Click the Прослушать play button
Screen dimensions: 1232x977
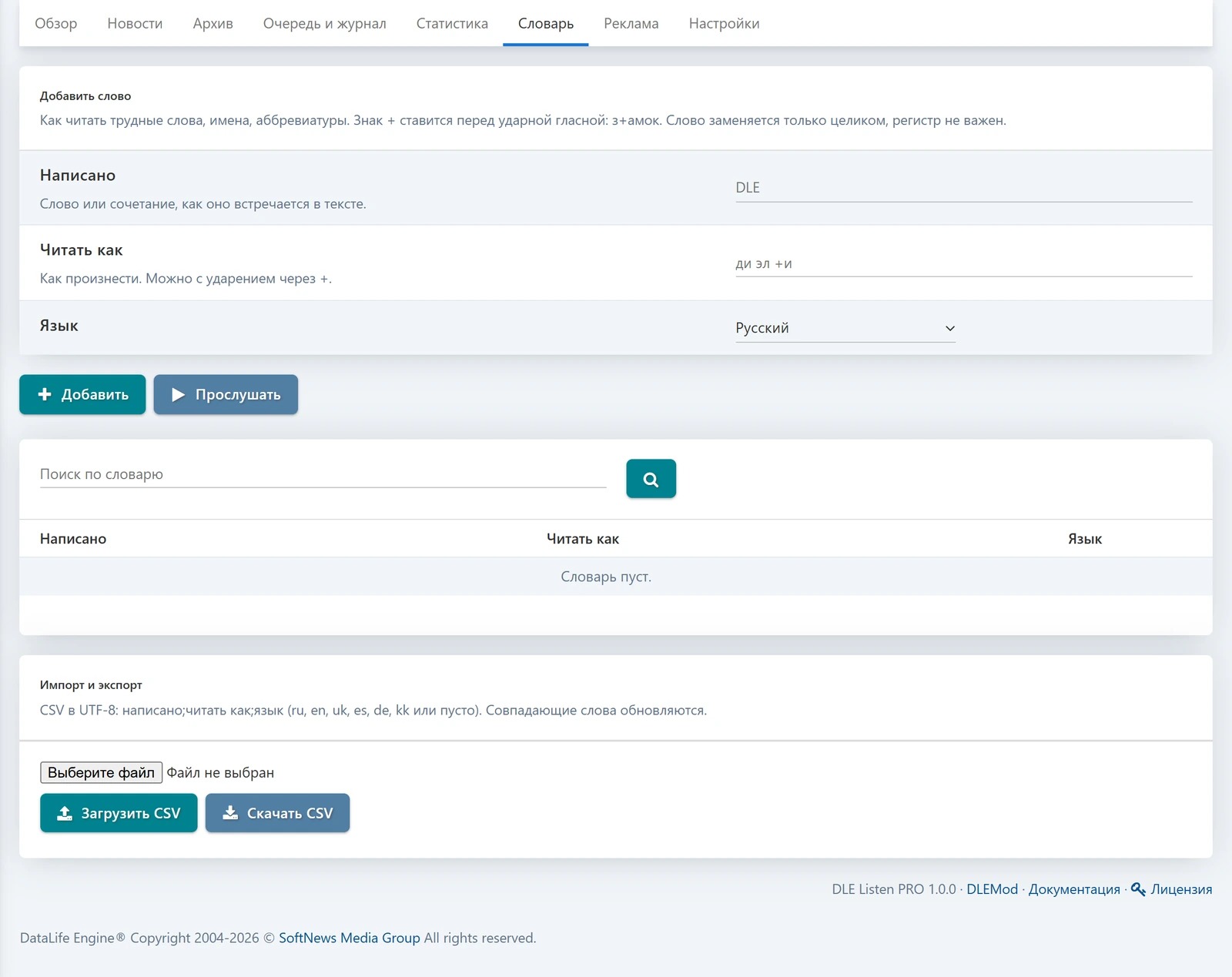click(x=226, y=394)
